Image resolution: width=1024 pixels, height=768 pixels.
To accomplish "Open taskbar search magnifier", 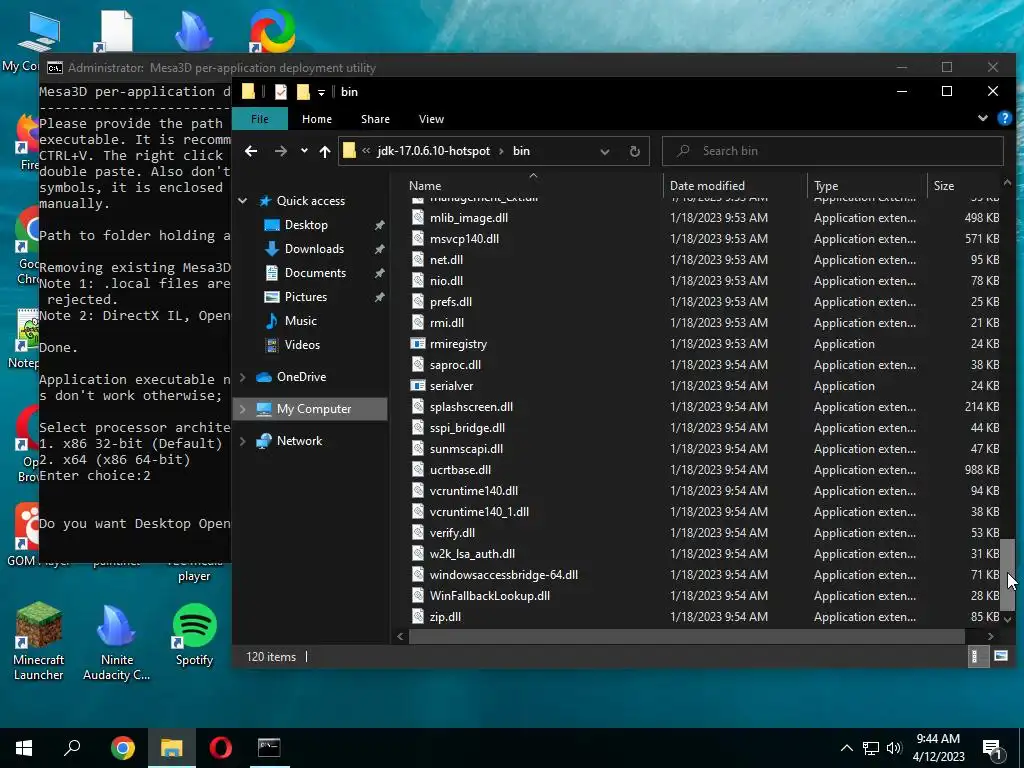I will pyautogui.click(x=72, y=748).
